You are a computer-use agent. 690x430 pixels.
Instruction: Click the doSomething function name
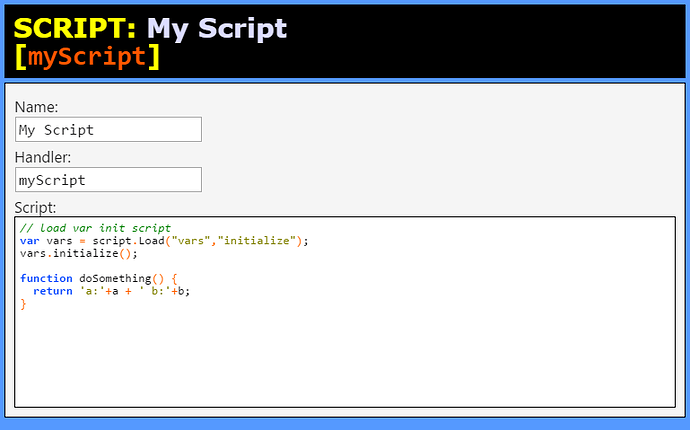[x=115, y=279]
